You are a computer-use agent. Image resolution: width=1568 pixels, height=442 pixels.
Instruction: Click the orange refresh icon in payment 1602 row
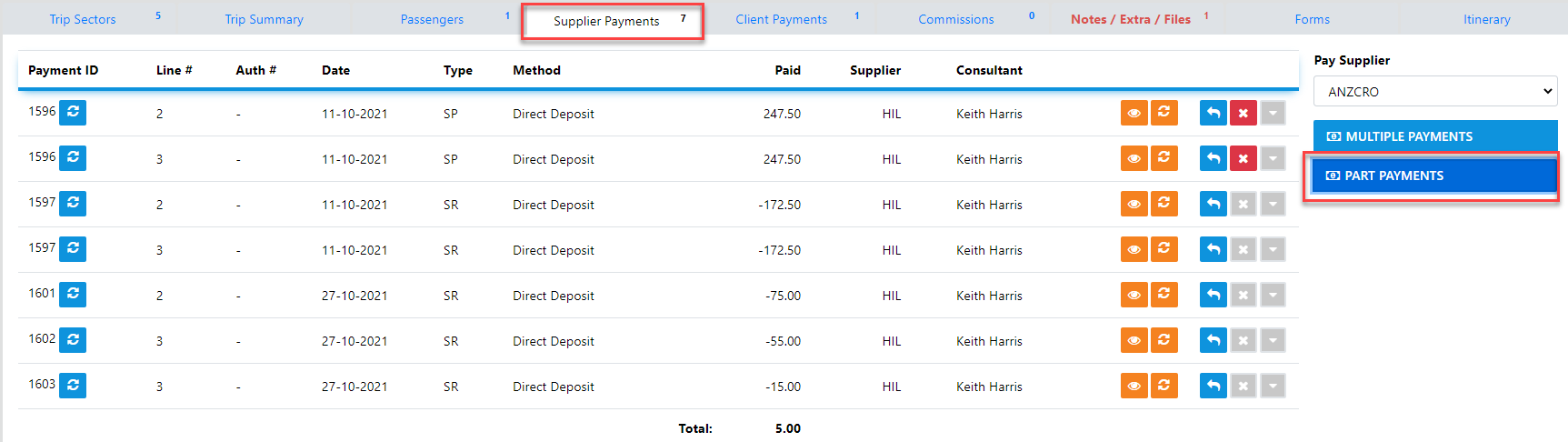coord(1164,340)
